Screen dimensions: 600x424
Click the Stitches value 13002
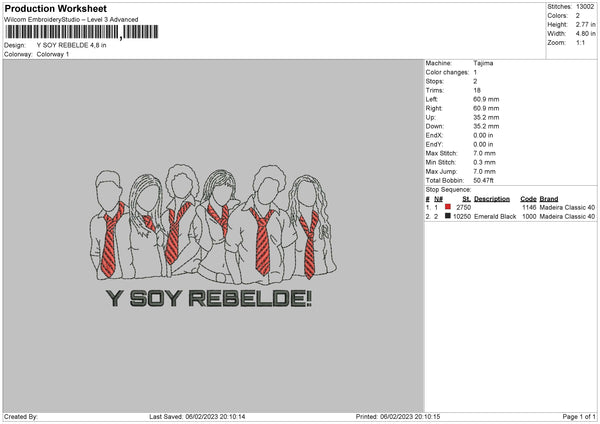(585, 7)
